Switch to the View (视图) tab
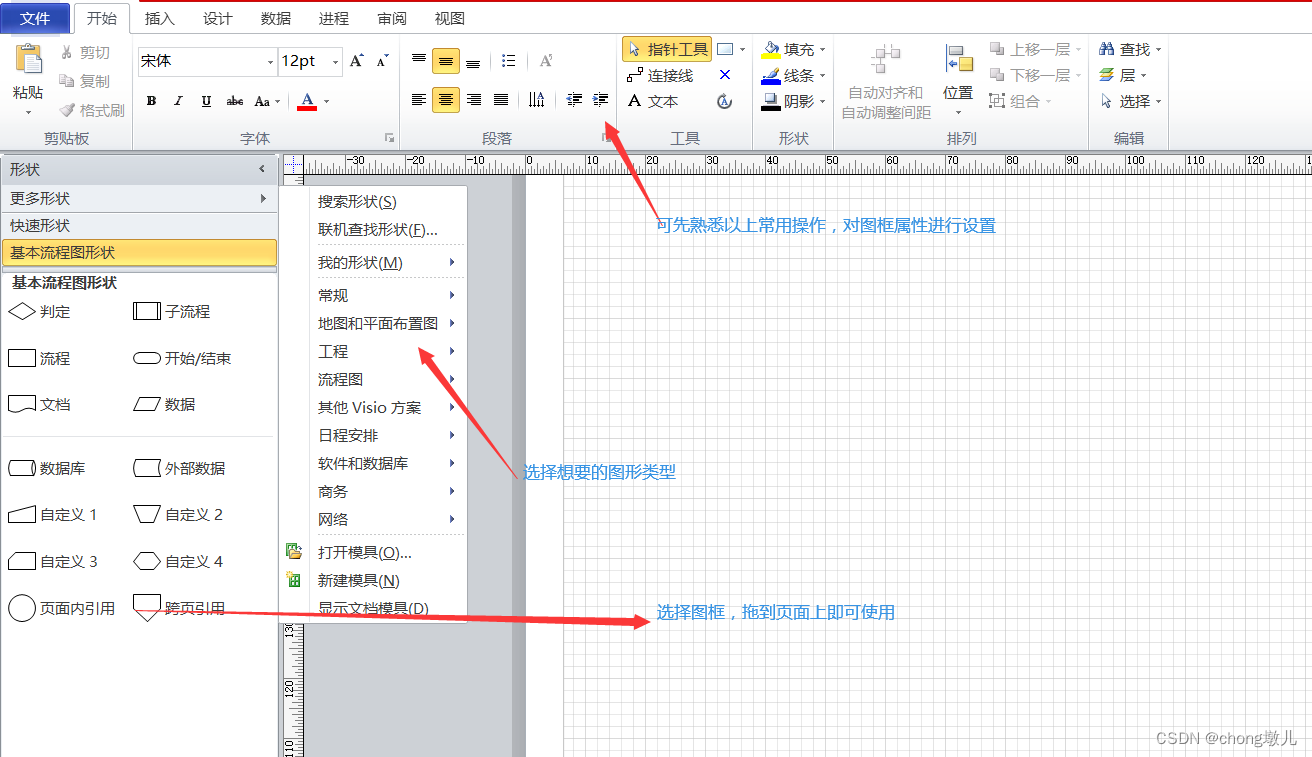1312x757 pixels. pyautogui.click(x=450, y=18)
